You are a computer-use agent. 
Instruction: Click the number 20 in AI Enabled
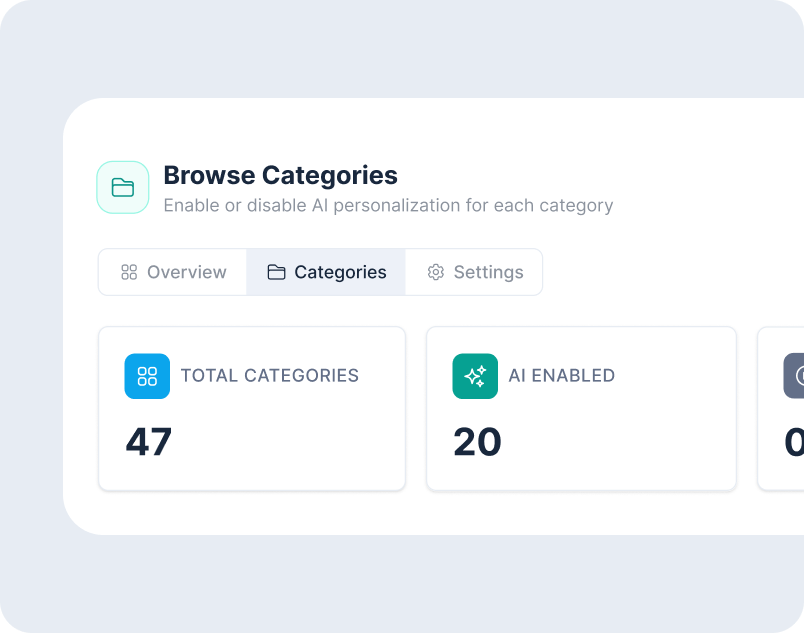477,441
